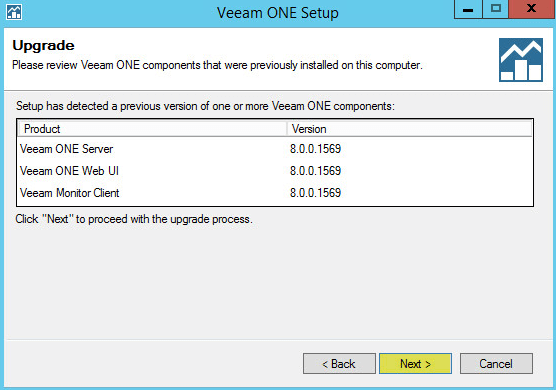Click version 8.0.0.1569 of Veeam ONE Server
Viewport: 556px width, 390px height.
point(315,149)
